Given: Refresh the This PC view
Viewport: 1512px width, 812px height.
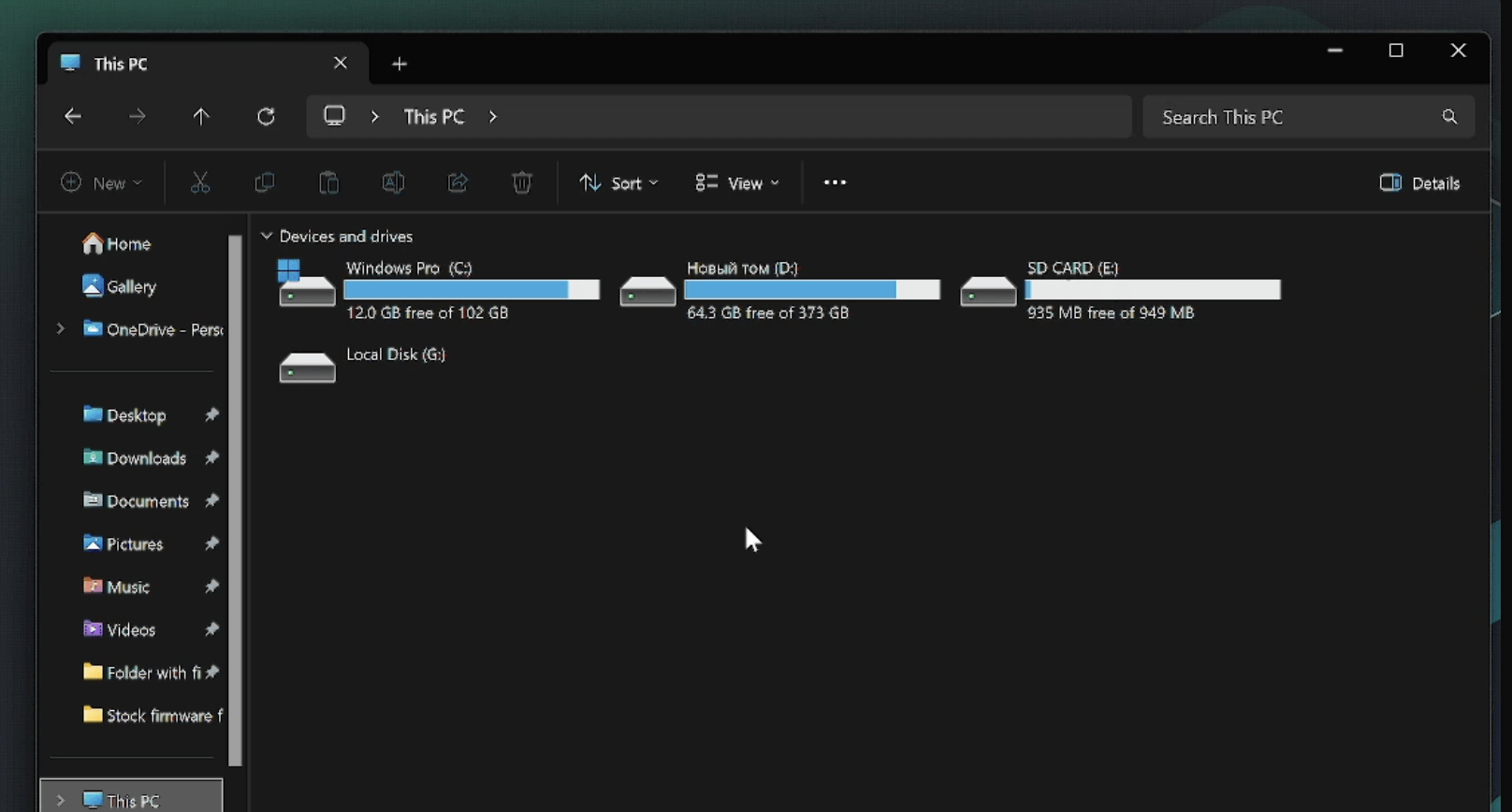Looking at the screenshot, I should pyautogui.click(x=266, y=117).
